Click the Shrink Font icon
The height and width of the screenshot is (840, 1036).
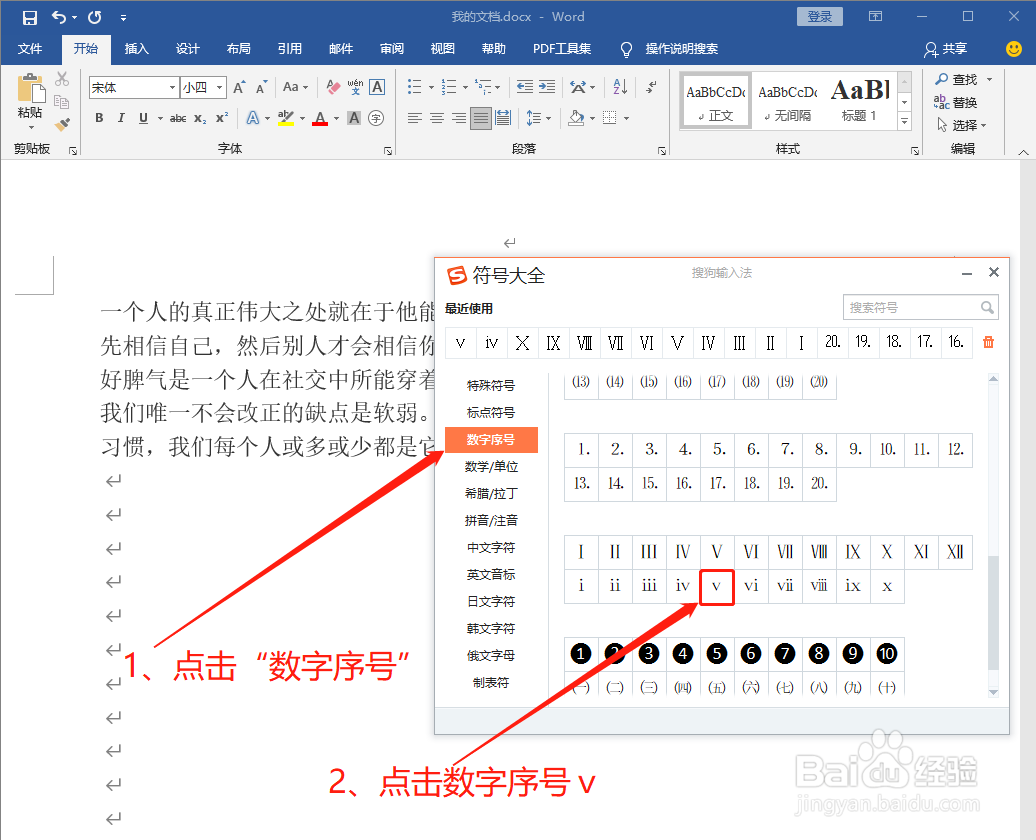[261, 87]
